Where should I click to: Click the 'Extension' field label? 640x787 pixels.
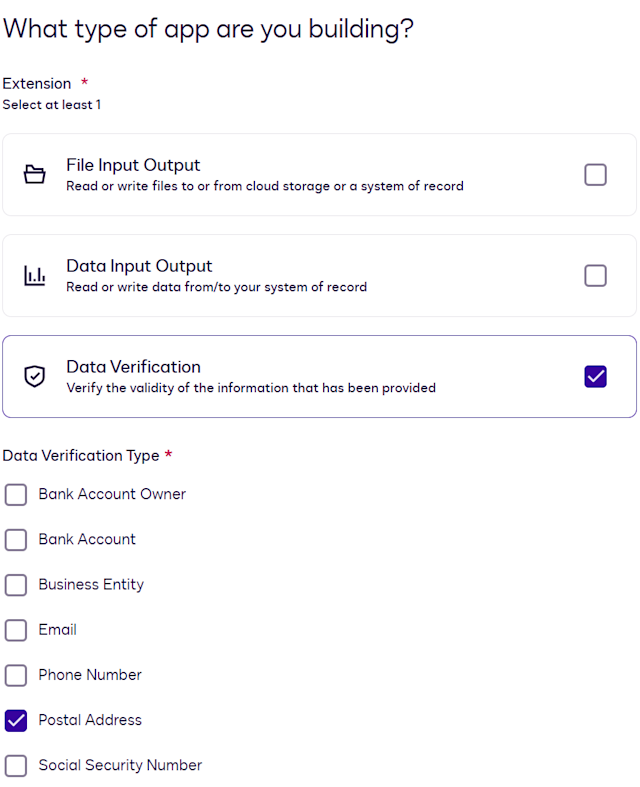pyautogui.click(x=37, y=83)
